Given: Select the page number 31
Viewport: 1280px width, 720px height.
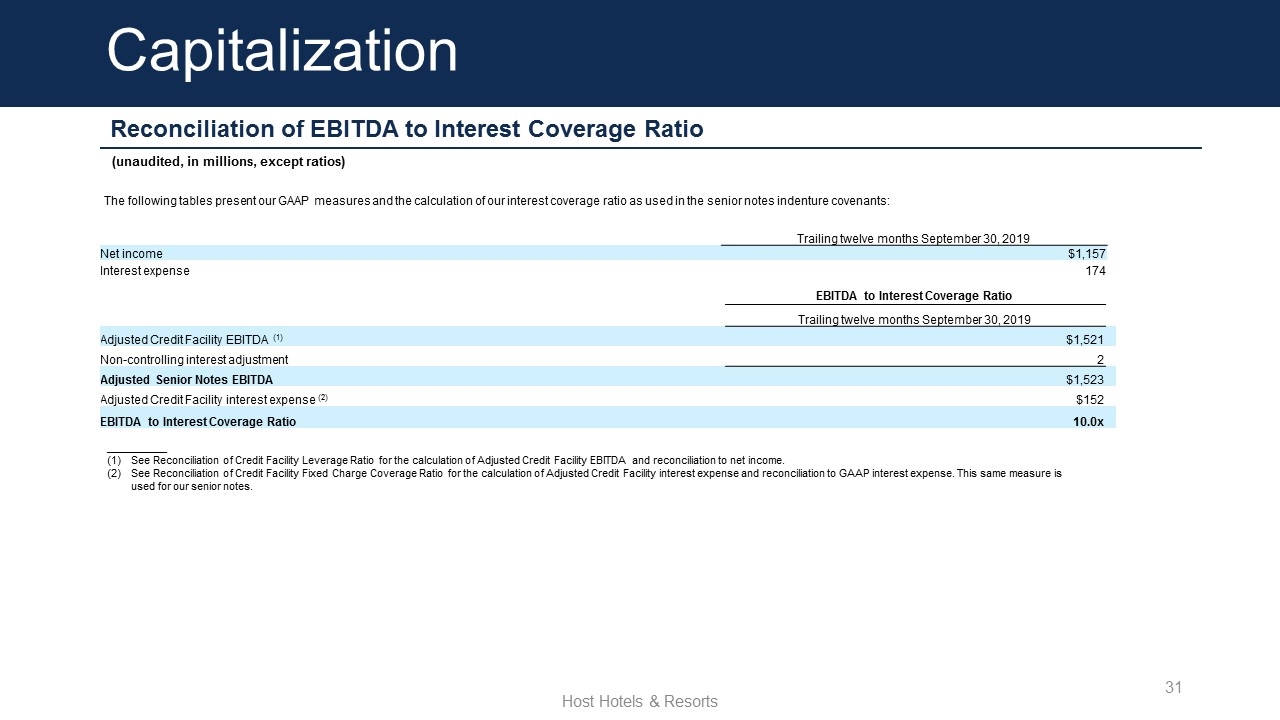Looking at the screenshot, I should [x=1174, y=687].
